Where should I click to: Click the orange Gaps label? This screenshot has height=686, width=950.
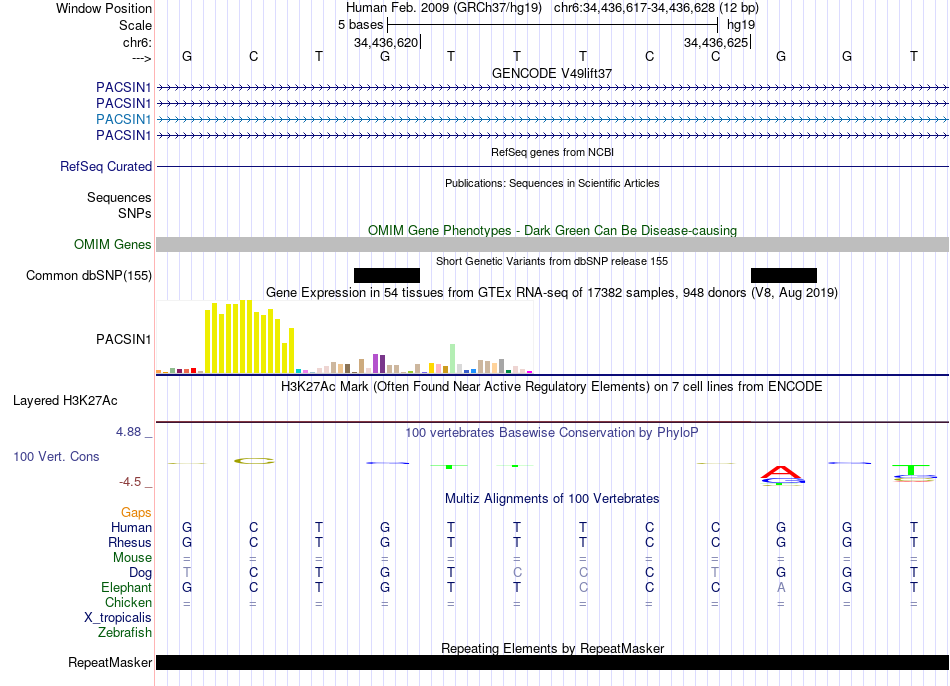tap(136, 513)
